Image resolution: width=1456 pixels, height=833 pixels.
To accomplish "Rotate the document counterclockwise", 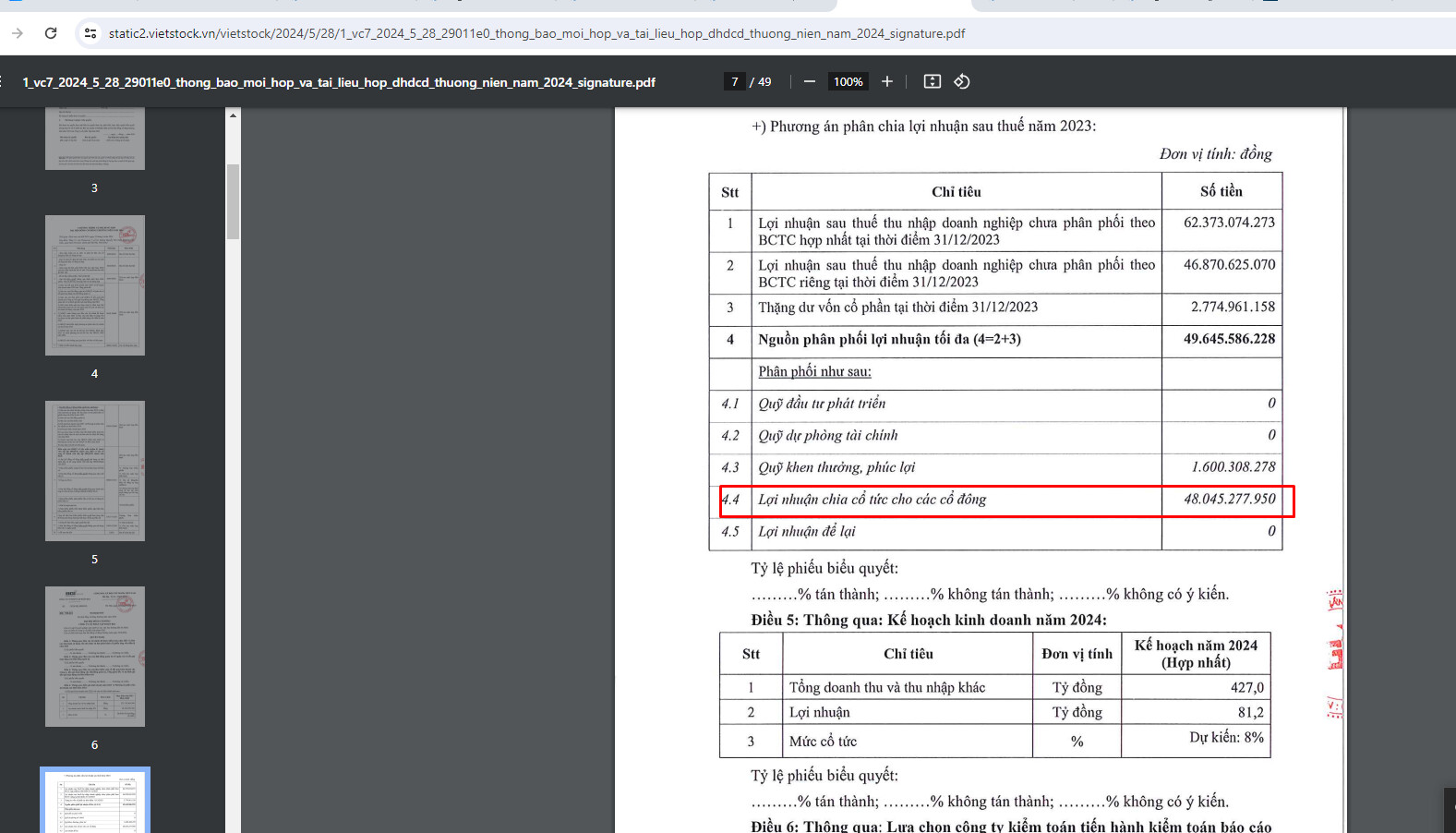I will 962,81.
